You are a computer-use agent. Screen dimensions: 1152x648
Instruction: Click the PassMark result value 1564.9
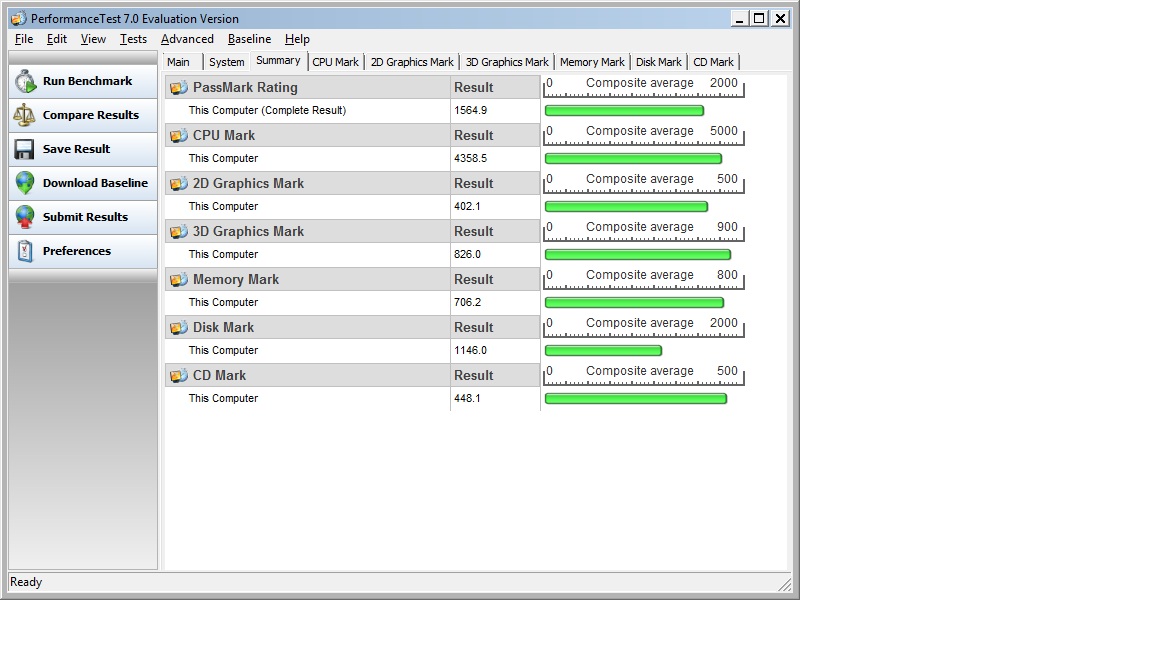(x=470, y=111)
